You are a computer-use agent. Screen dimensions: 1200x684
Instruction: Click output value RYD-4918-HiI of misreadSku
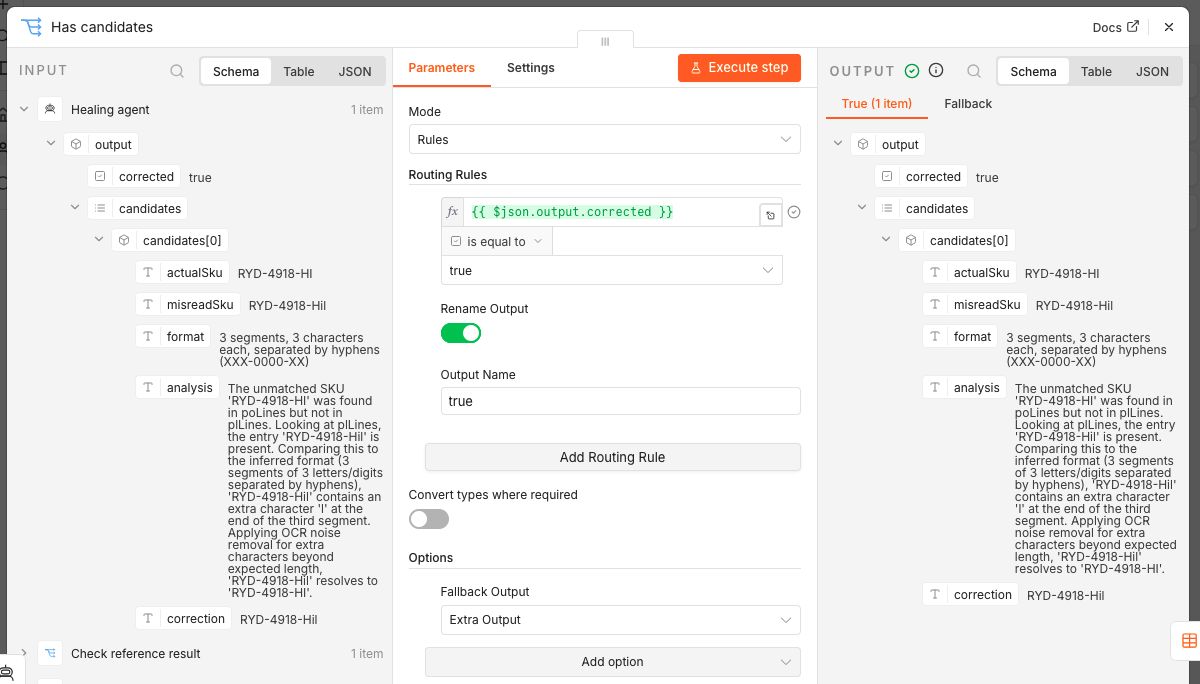coord(1074,305)
